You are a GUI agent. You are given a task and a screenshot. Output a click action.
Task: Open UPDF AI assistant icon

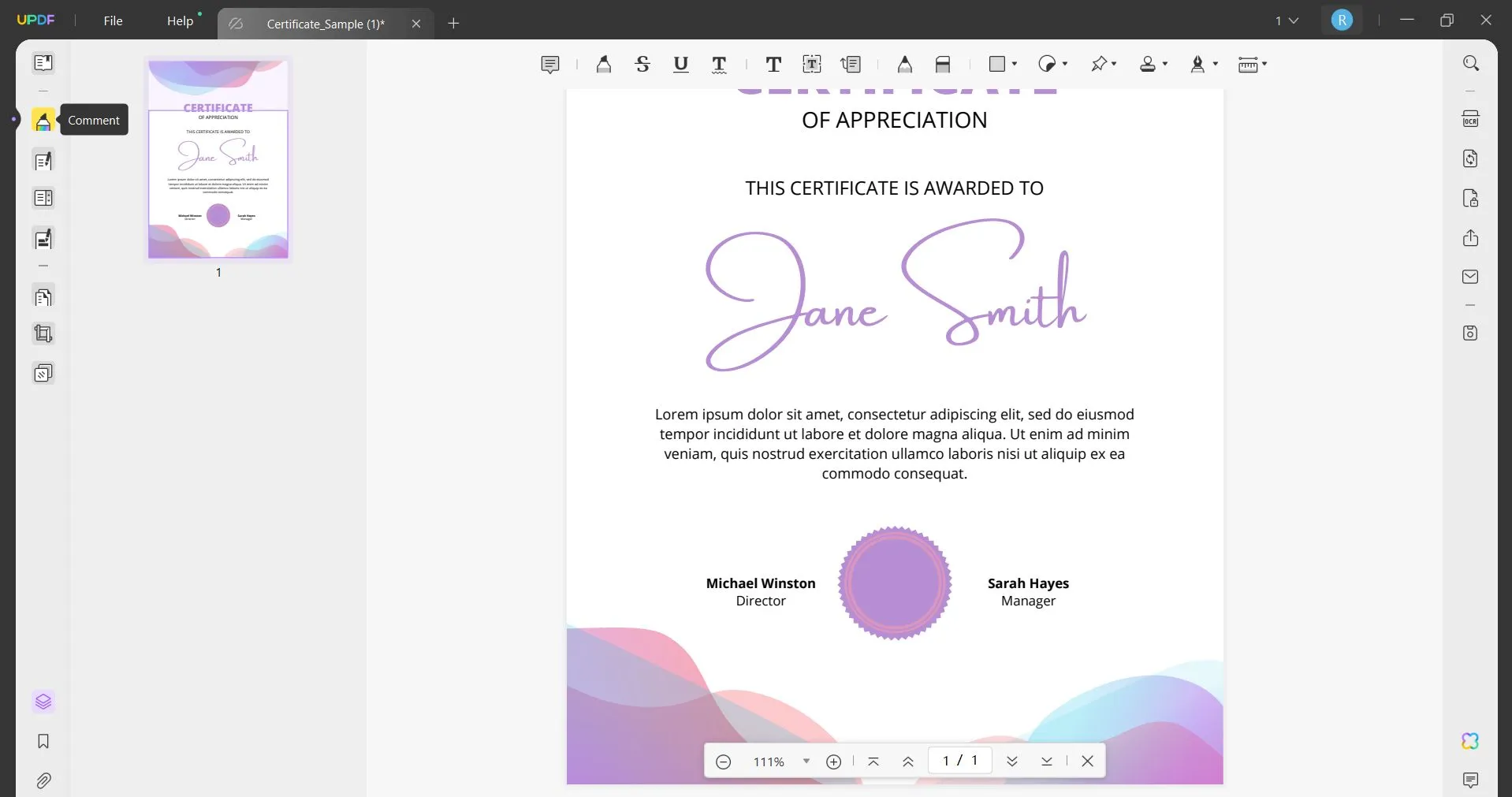click(1471, 741)
